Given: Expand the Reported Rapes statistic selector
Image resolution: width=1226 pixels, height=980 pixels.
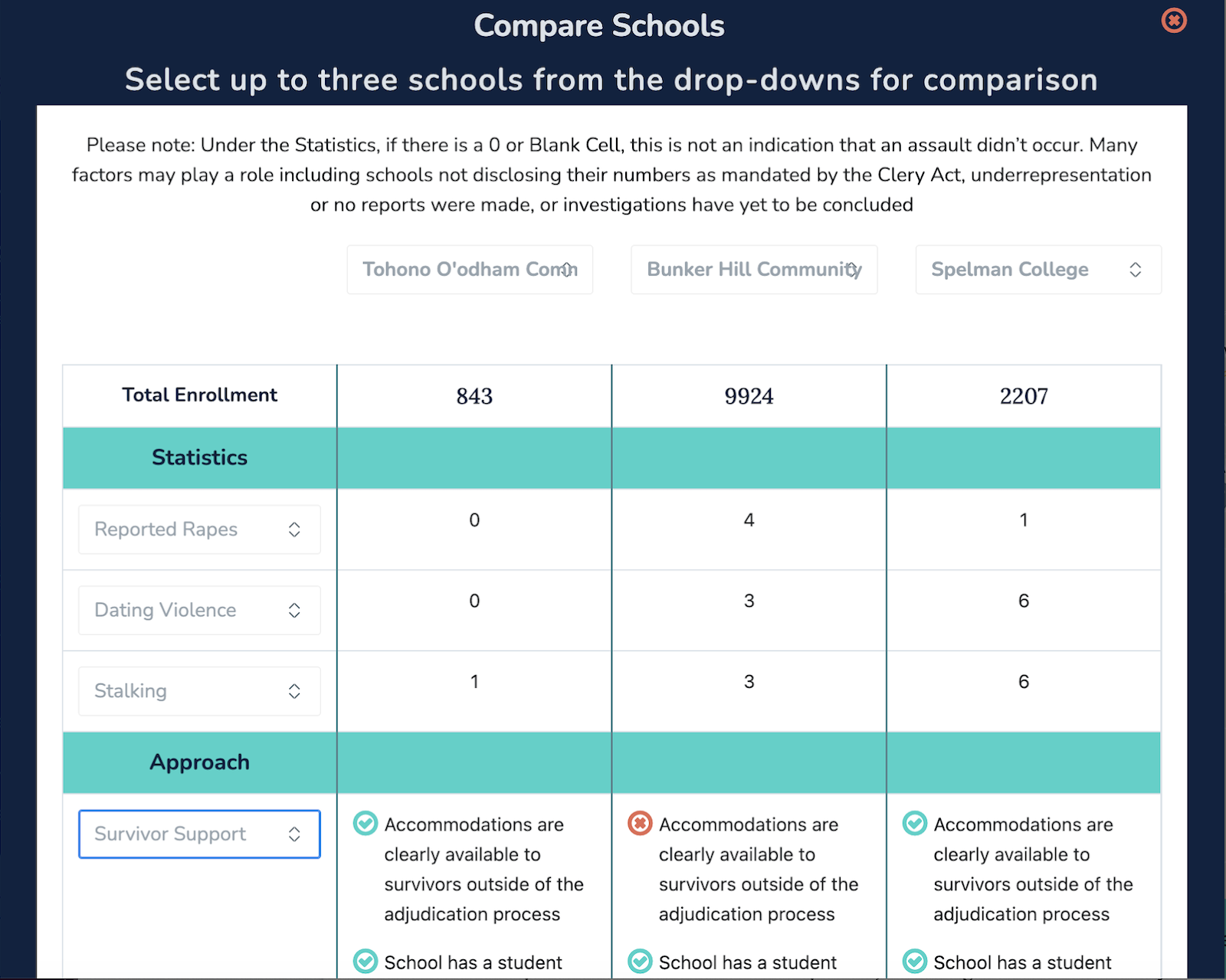Looking at the screenshot, I should coord(199,529).
